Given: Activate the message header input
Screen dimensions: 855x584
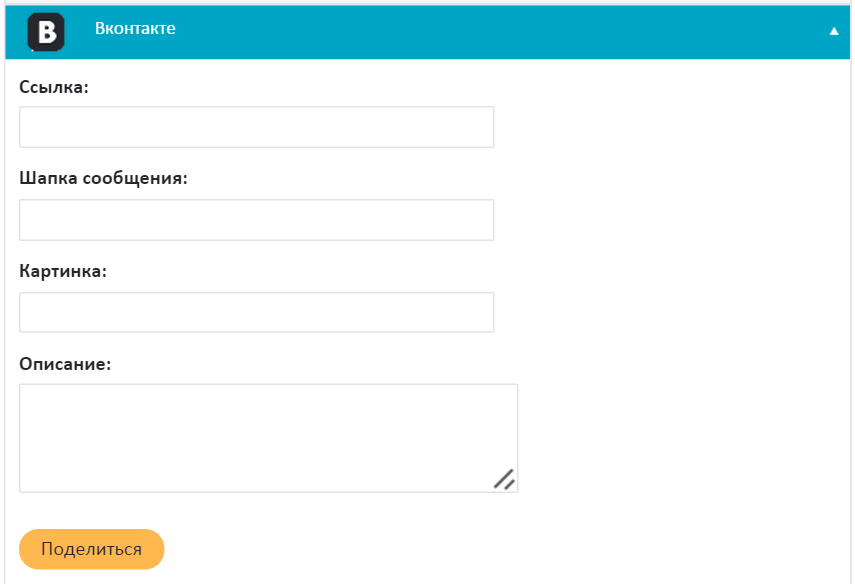Looking at the screenshot, I should 256,220.
